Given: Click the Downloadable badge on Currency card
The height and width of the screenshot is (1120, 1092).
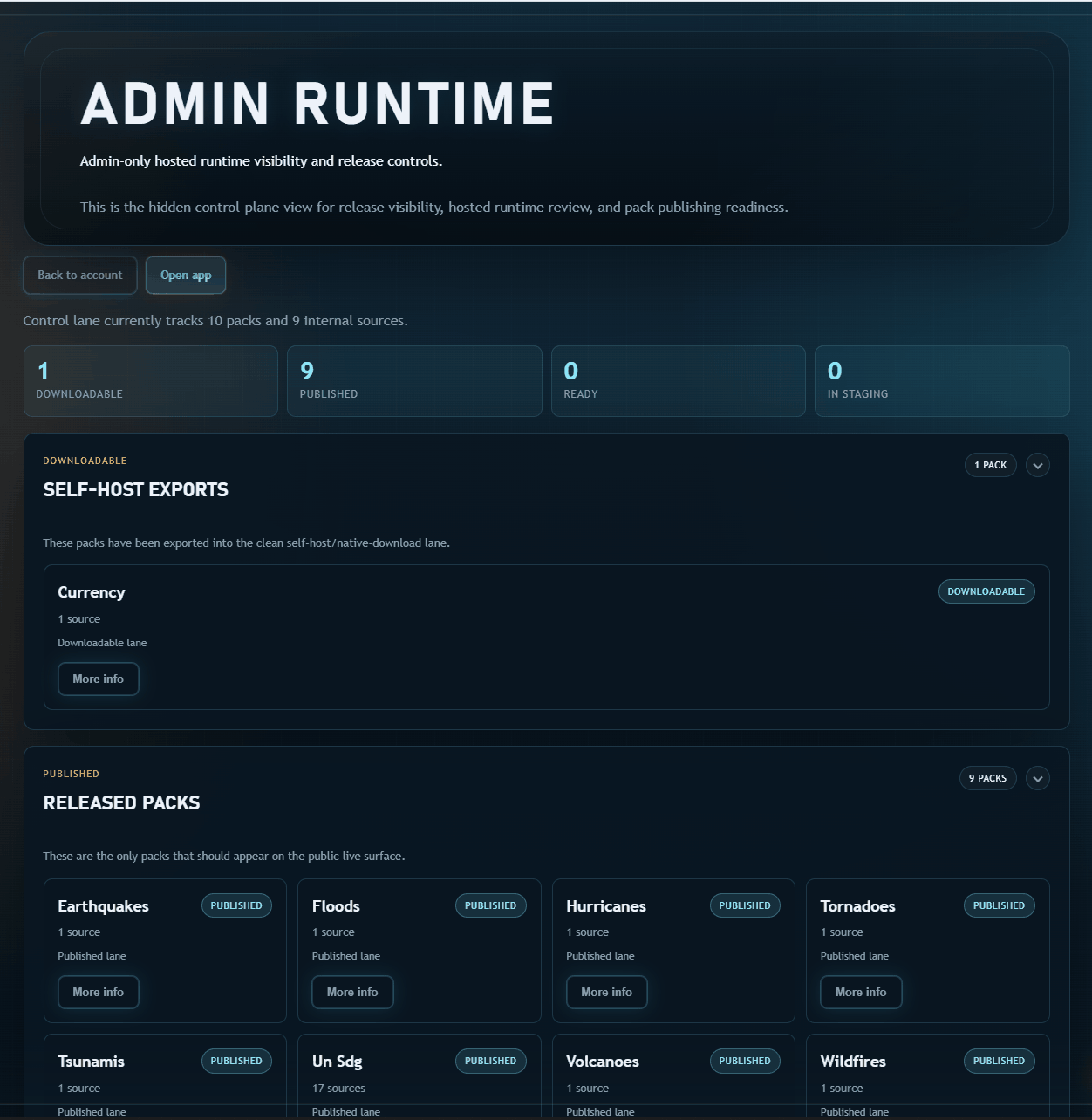Looking at the screenshot, I should [986, 591].
